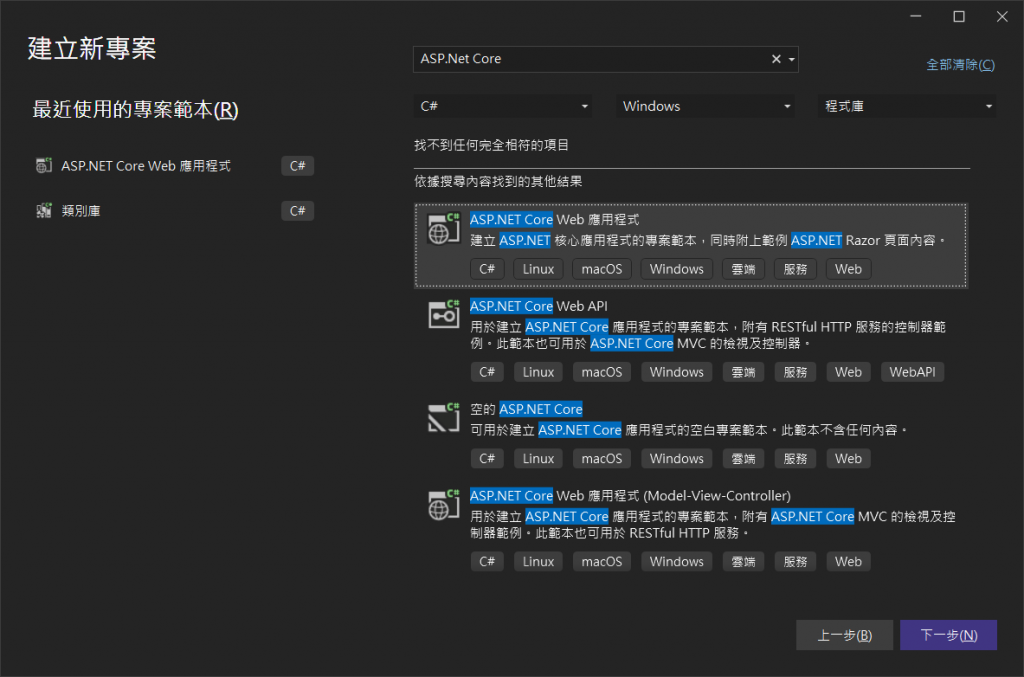
Task: Open the search history dropdown arrow
Action: (x=792, y=59)
